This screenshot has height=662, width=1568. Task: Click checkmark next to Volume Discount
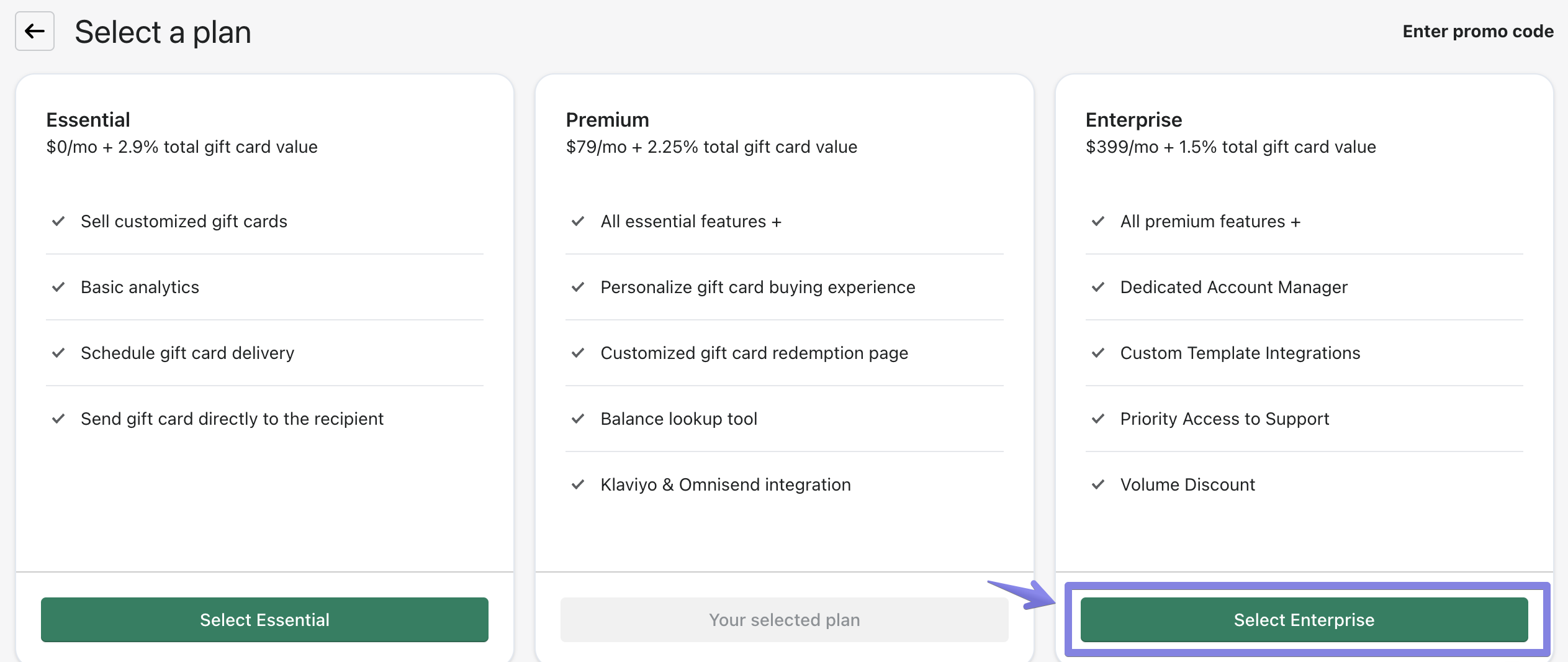coord(1097,485)
